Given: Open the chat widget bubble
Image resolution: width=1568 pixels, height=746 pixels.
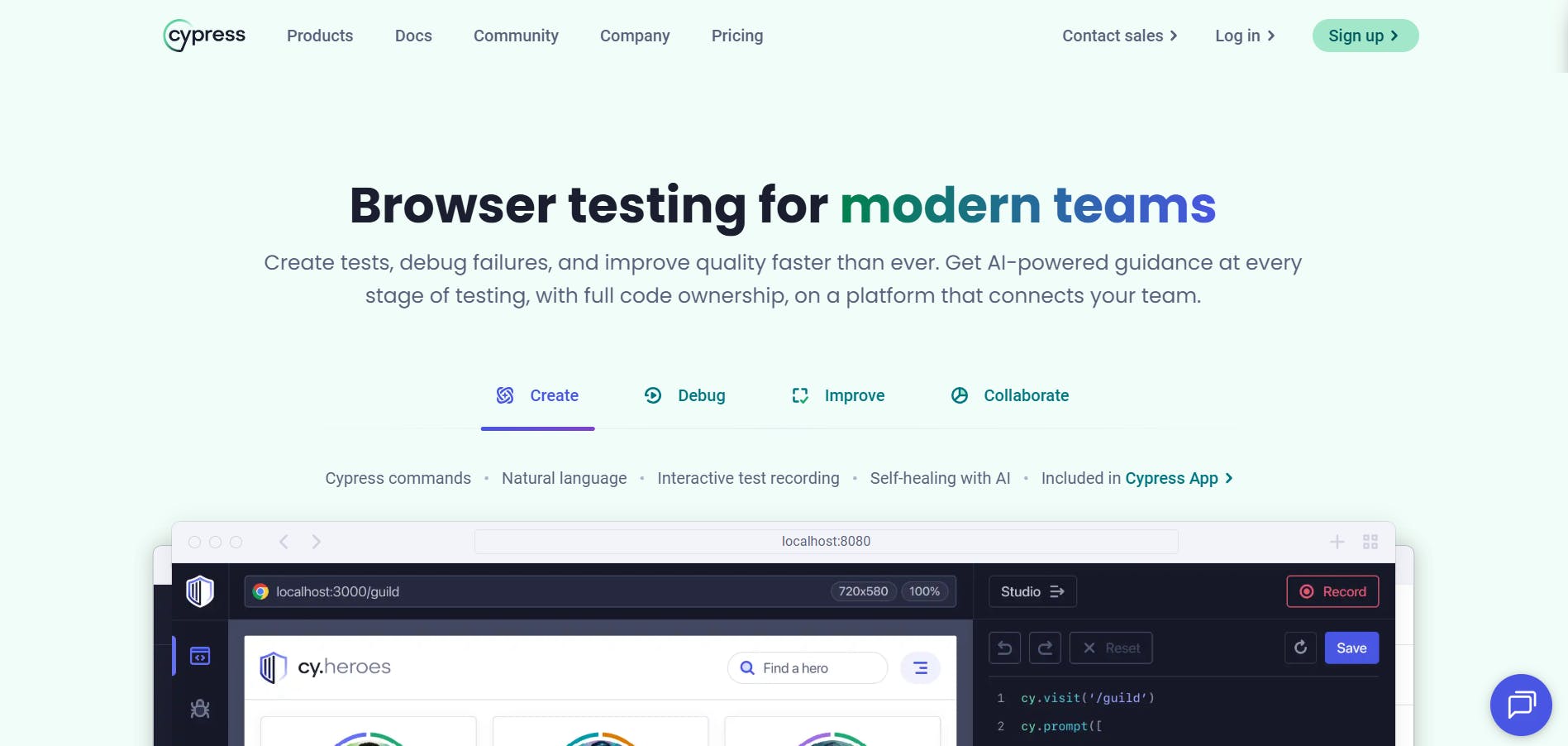Looking at the screenshot, I should click(x=1521, y=705).
